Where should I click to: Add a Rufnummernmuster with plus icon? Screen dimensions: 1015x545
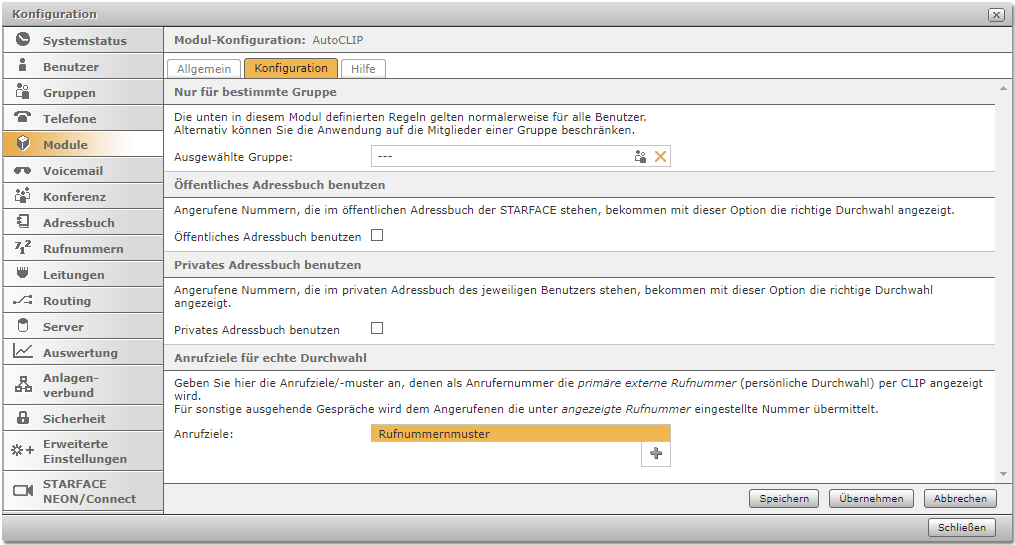(x=656, y=454)
